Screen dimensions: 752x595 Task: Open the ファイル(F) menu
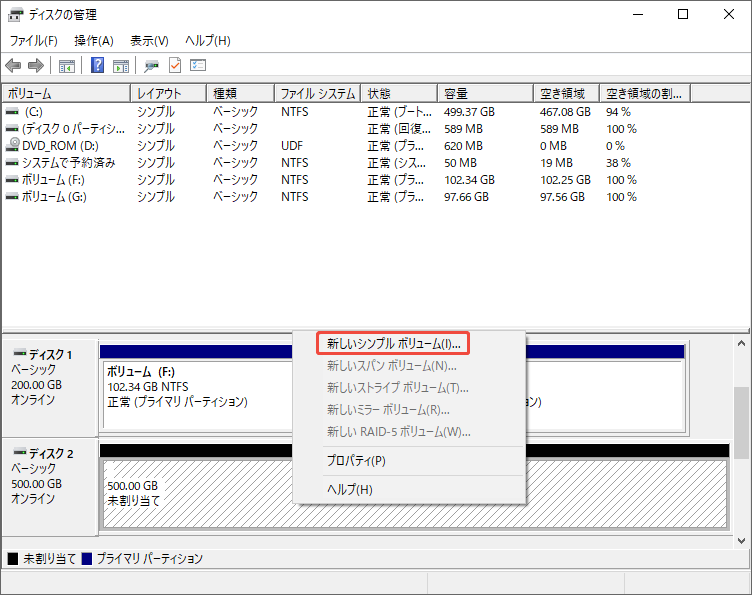[34, 41]
